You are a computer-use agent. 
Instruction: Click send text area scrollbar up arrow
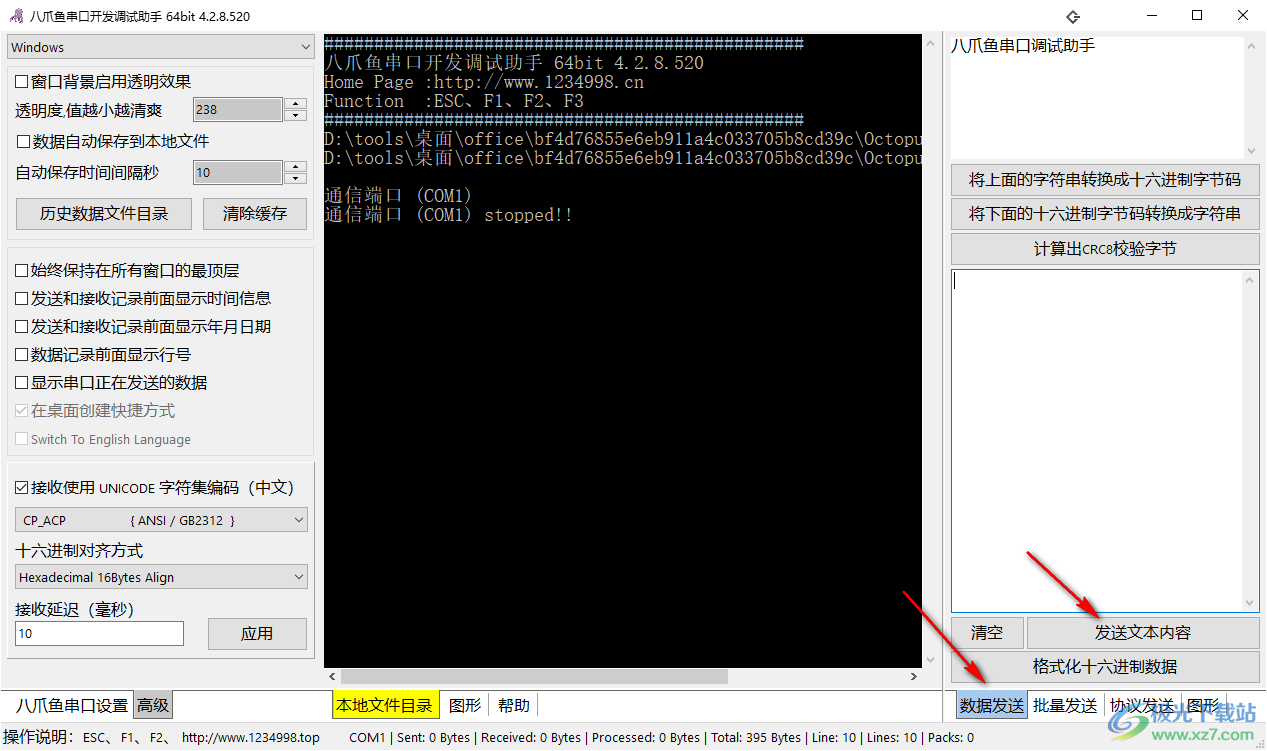pos(1250,278)
